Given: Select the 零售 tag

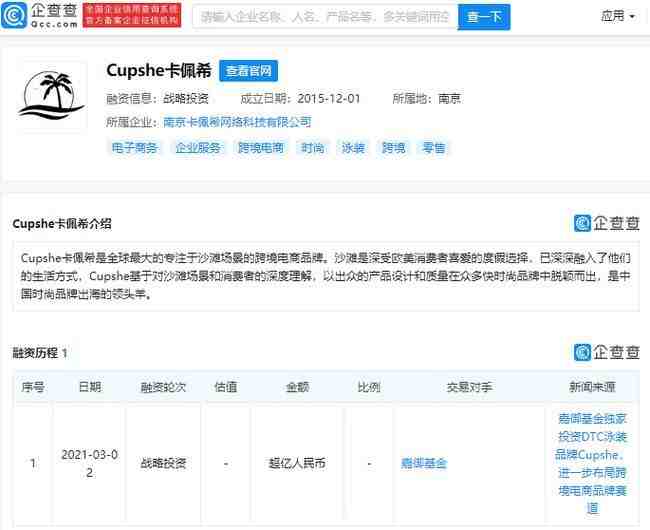Looking at the screenshot, I should point(434,148).
